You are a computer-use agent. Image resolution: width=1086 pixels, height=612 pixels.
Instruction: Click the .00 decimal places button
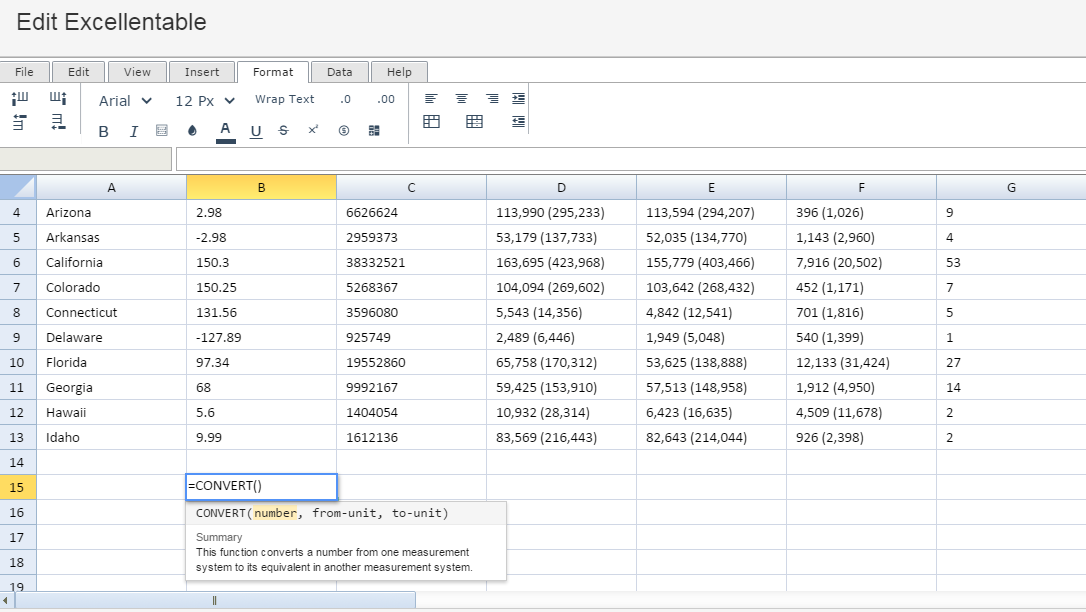[x=386, y=99]
